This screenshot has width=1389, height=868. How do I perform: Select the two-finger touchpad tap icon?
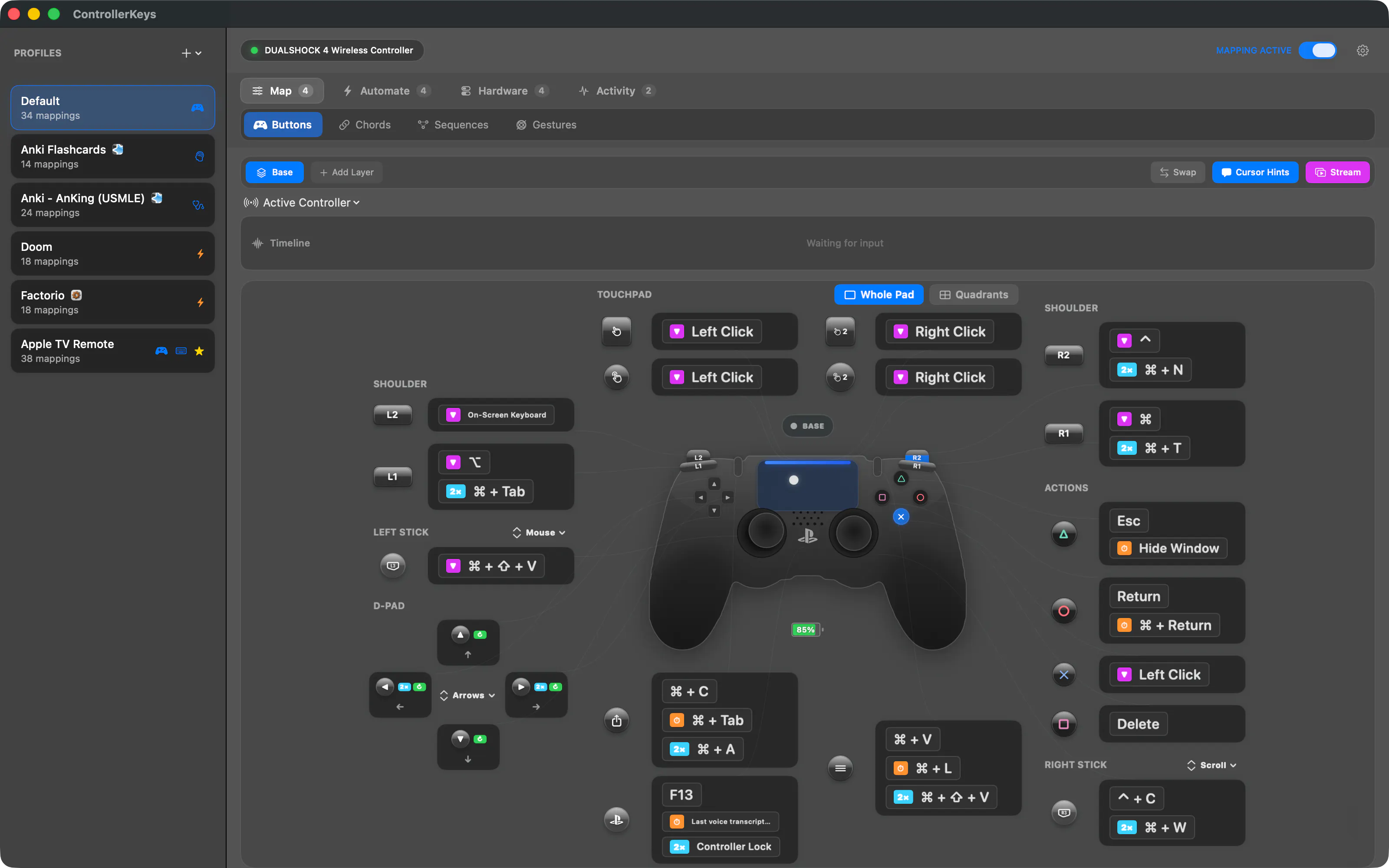point(840,331)
